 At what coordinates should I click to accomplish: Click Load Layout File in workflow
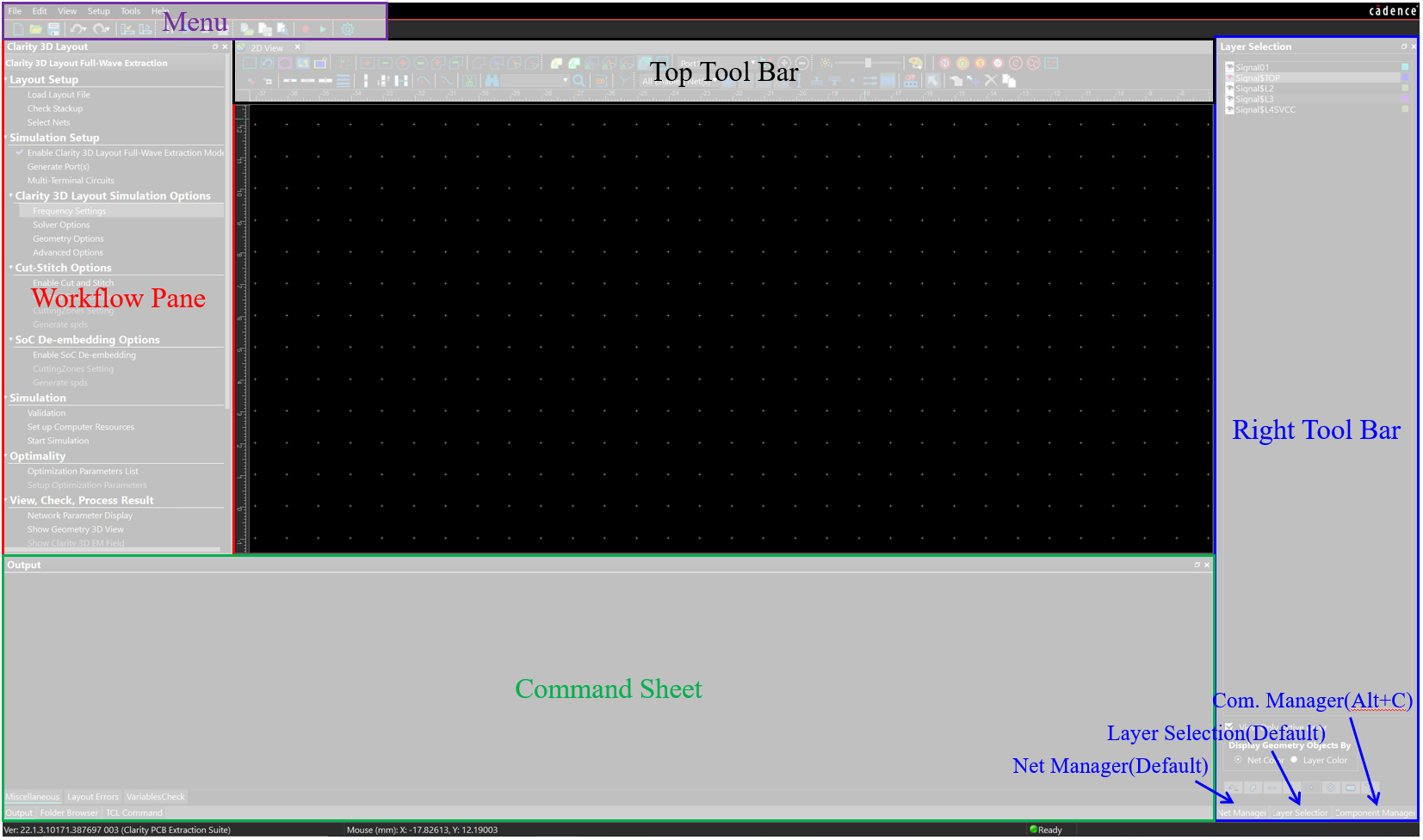click(x=59, y=95)
